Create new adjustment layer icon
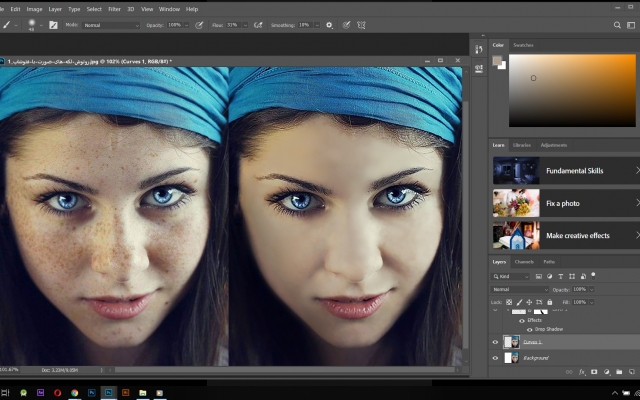 point(607,372)
